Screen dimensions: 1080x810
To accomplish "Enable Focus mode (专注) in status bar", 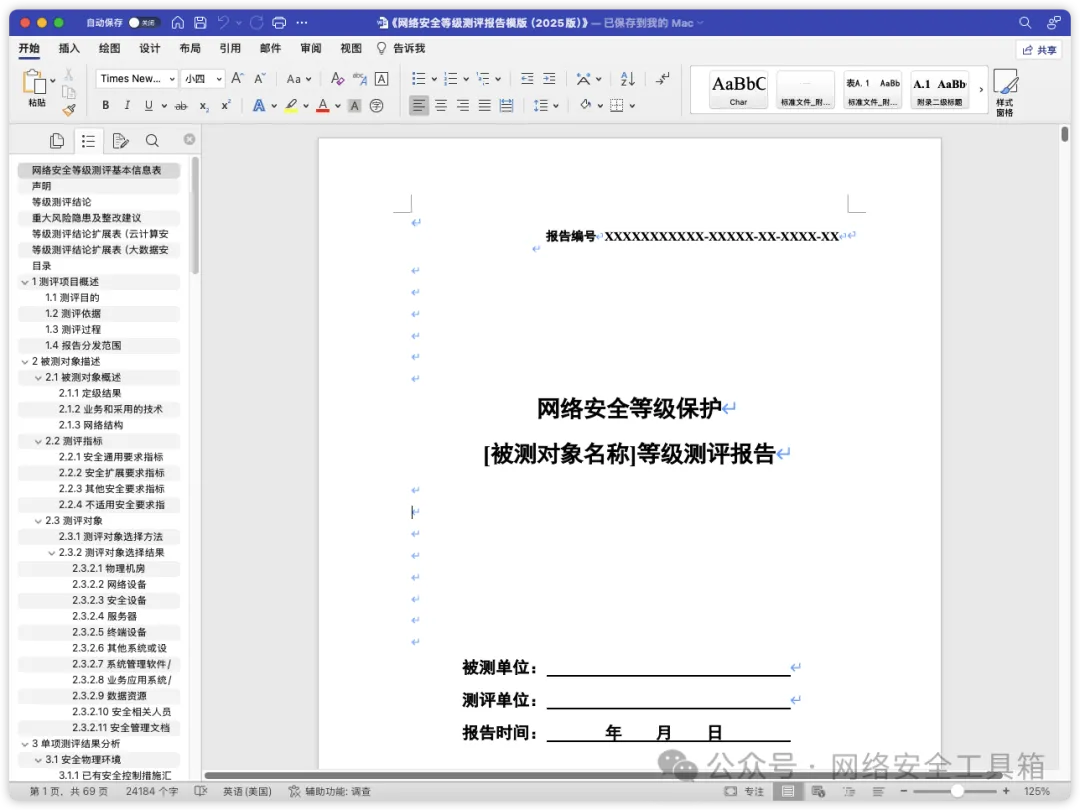I will tap(742, 790).
